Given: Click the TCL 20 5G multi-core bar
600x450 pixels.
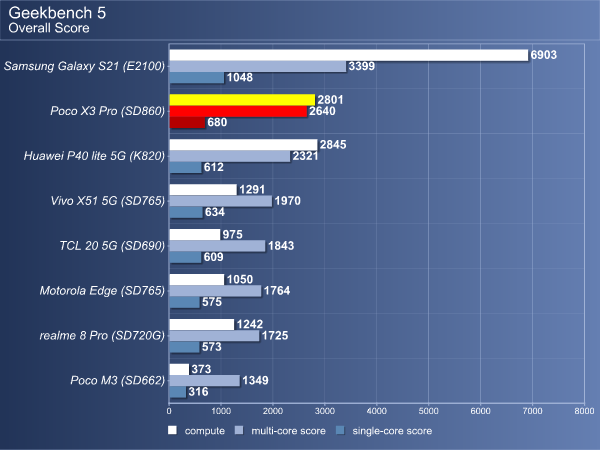Looking at the screenshot, I should (x=217, y=246).
